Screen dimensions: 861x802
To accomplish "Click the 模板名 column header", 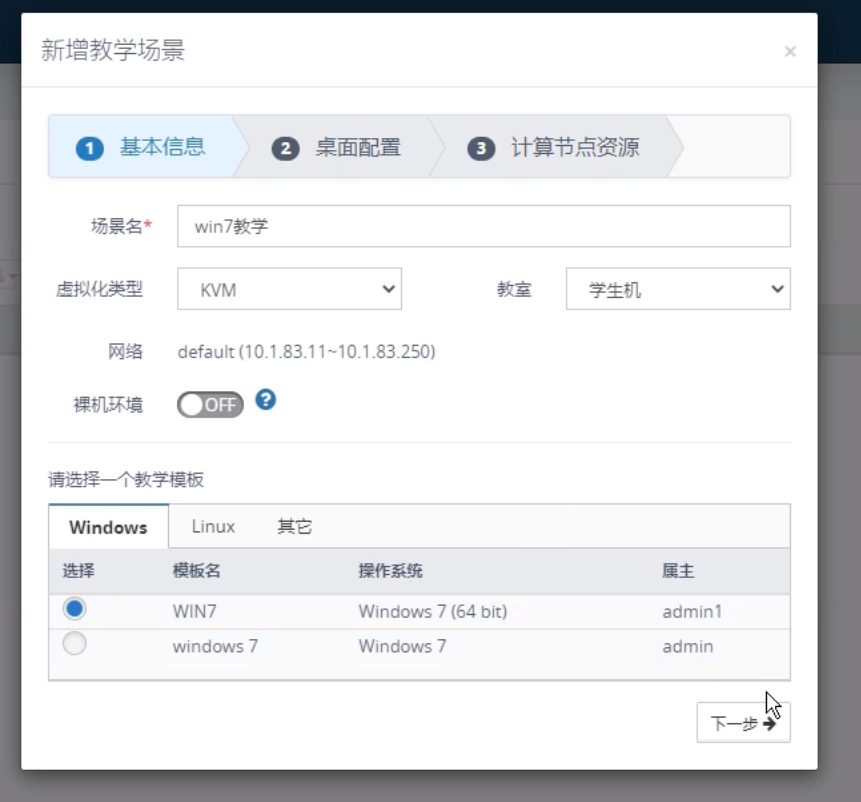I will [x=196, y=571].
